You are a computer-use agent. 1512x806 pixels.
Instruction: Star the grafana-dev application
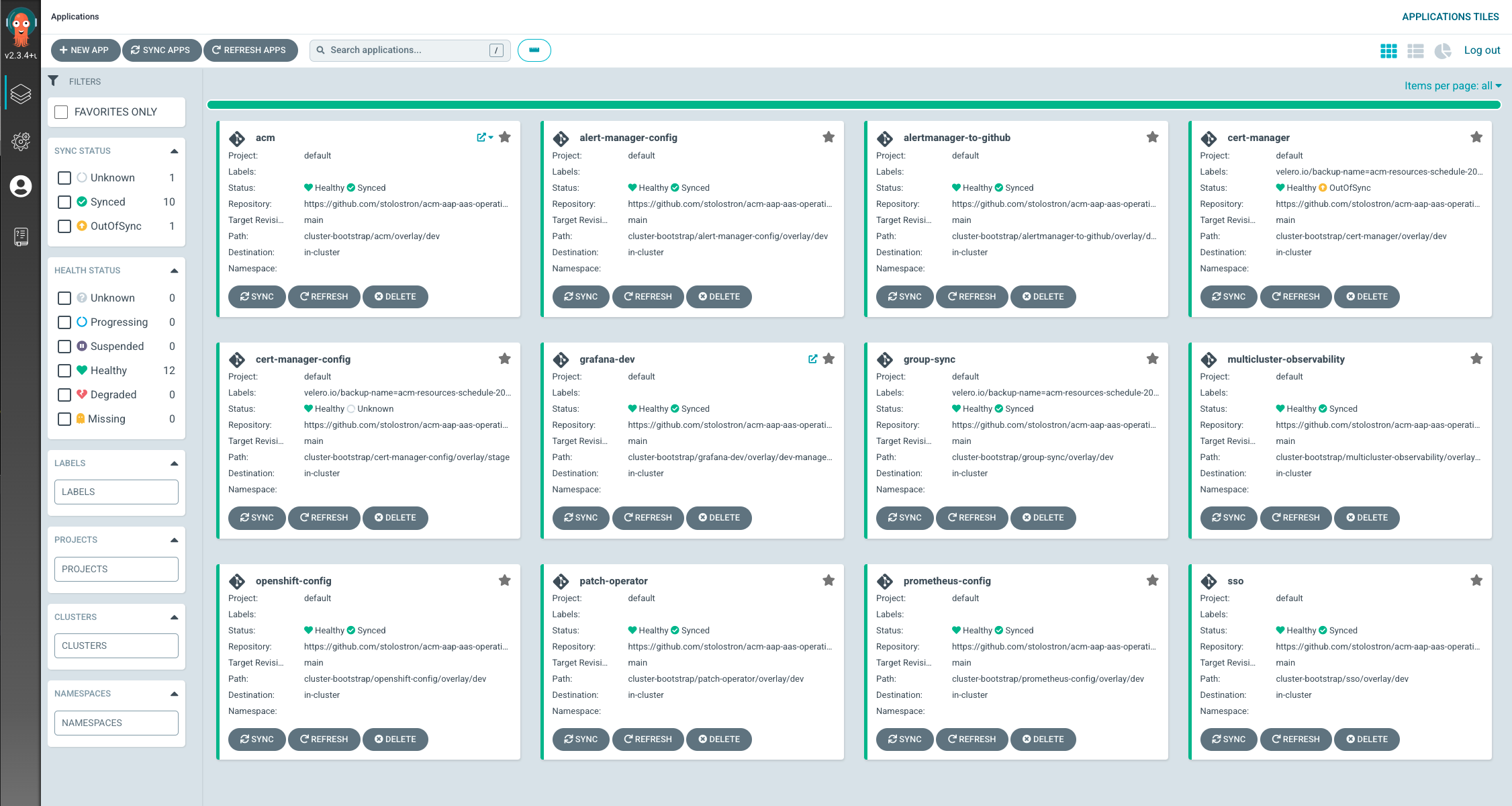829,359
